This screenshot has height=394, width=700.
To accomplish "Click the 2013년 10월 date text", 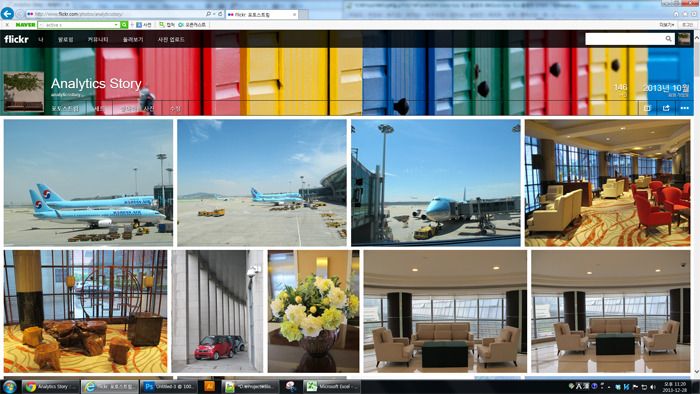I will click(666, 88).
